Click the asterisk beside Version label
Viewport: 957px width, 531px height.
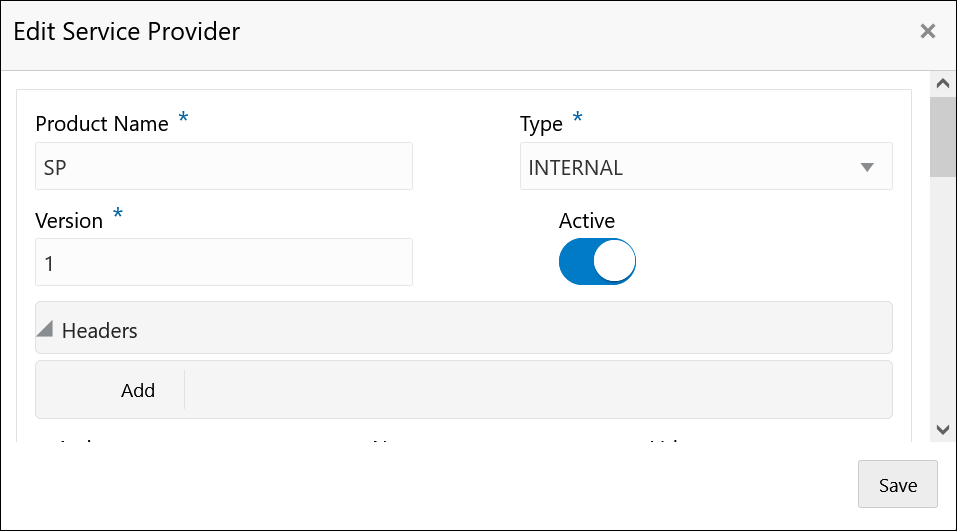118,214
